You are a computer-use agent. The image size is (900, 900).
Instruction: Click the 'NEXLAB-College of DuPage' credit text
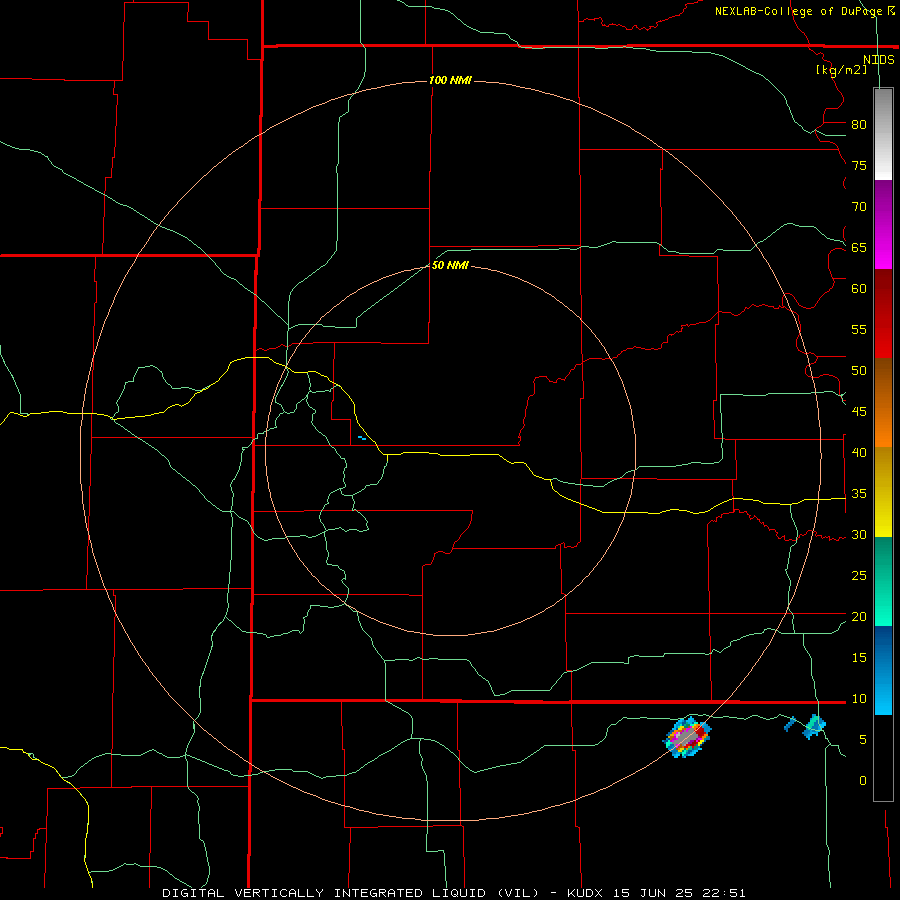[798, 11]
